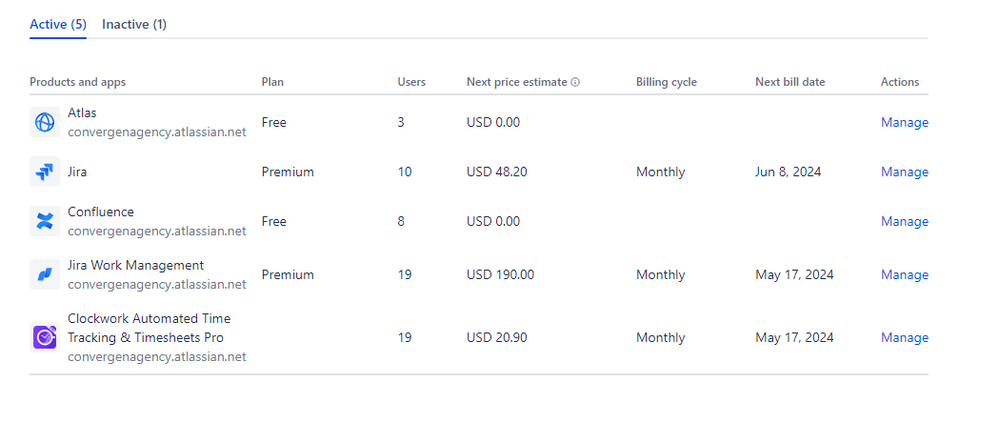The width and height of the screenshot is (999, 424).
Task: Click the Next price estimate info icon
Action: click(576, 82)
